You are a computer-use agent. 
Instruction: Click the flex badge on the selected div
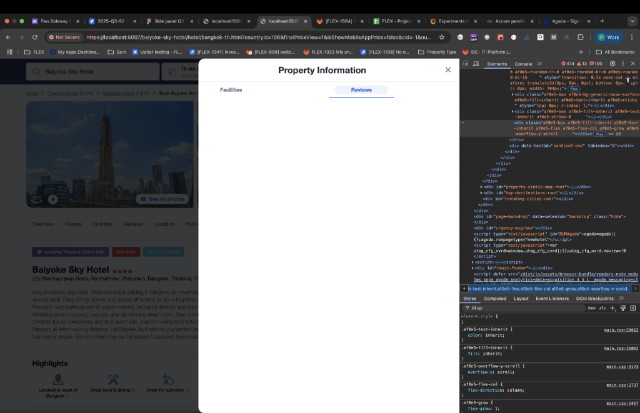[599, 134]
